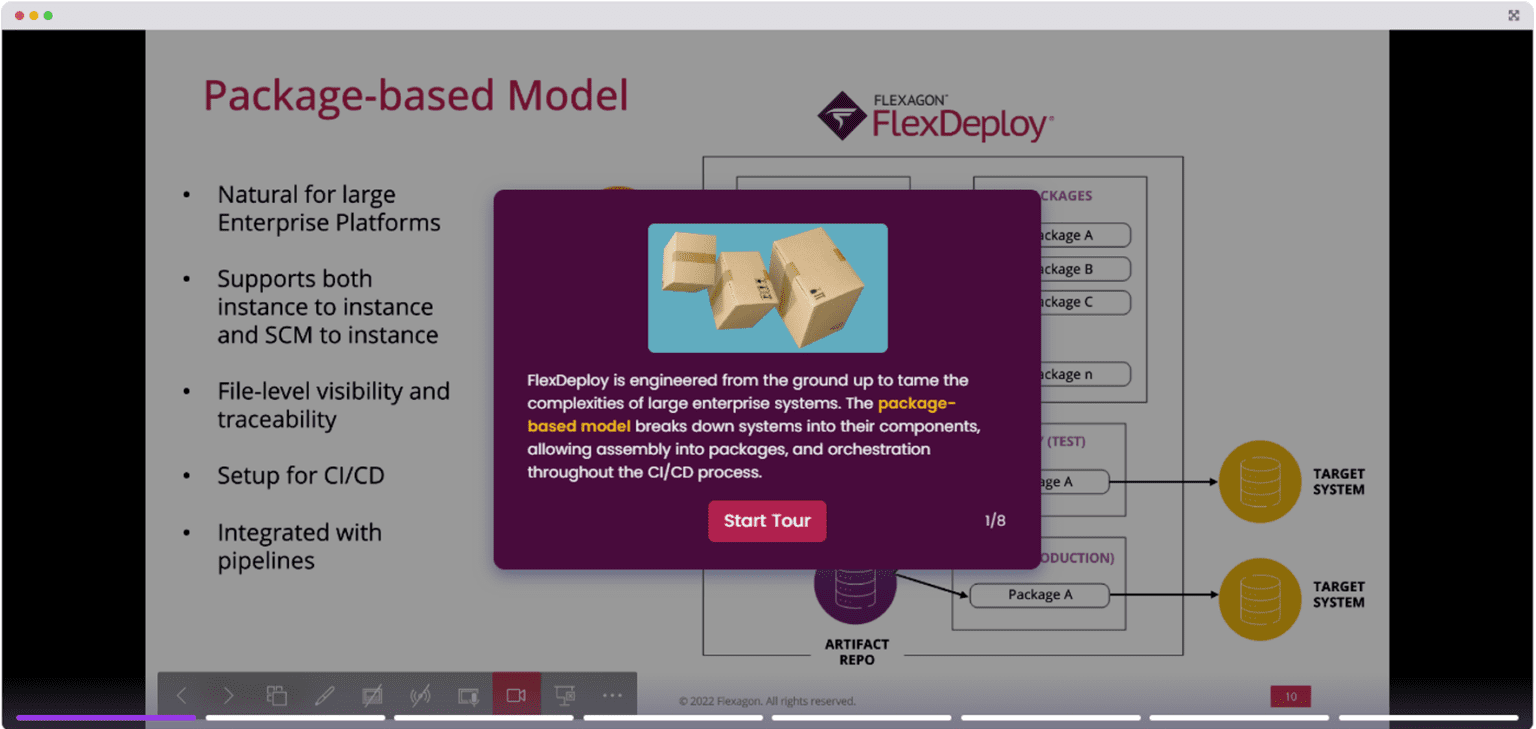Open the slide overview icon
This screenshot has height=729, width=1536.
click(x=276, y=695)
